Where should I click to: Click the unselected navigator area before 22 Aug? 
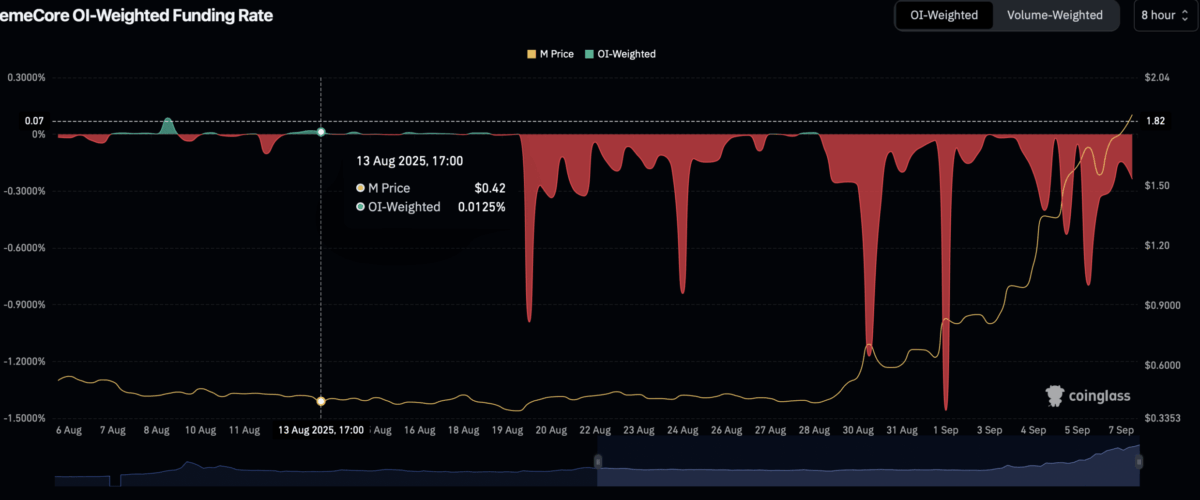pos(330,470)
